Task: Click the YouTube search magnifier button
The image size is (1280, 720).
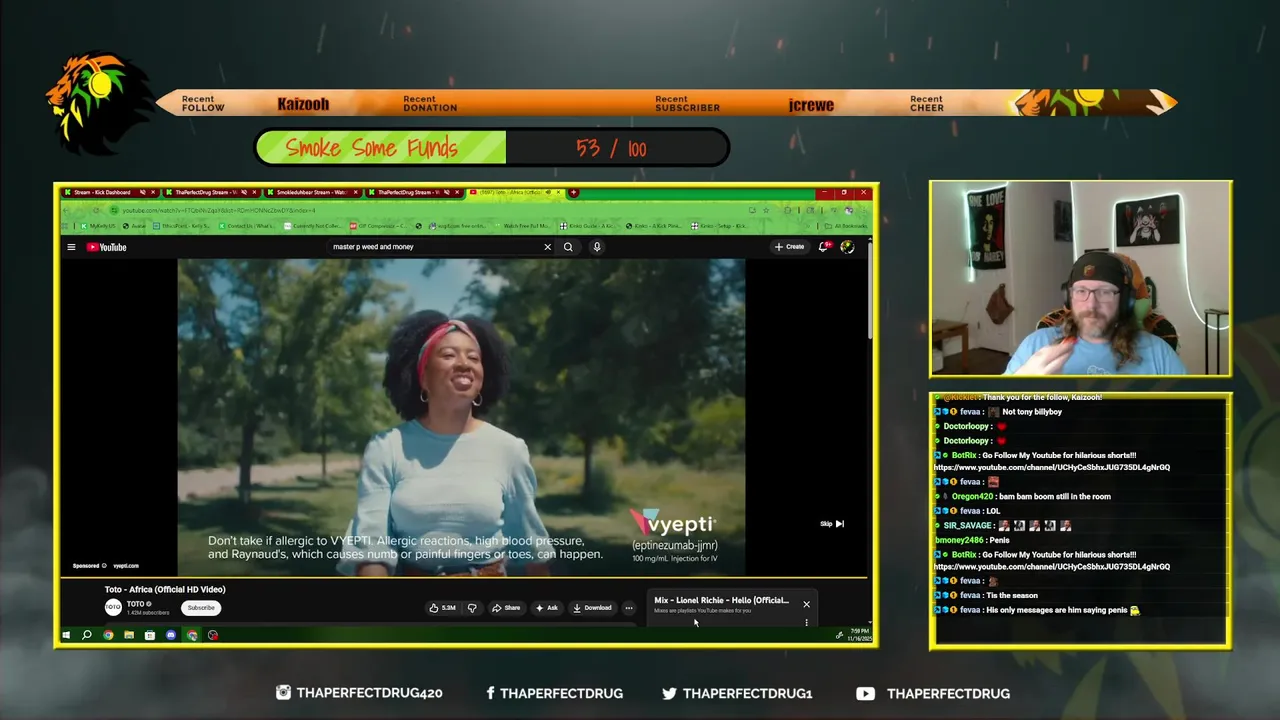Action: (x=568, y=247)
